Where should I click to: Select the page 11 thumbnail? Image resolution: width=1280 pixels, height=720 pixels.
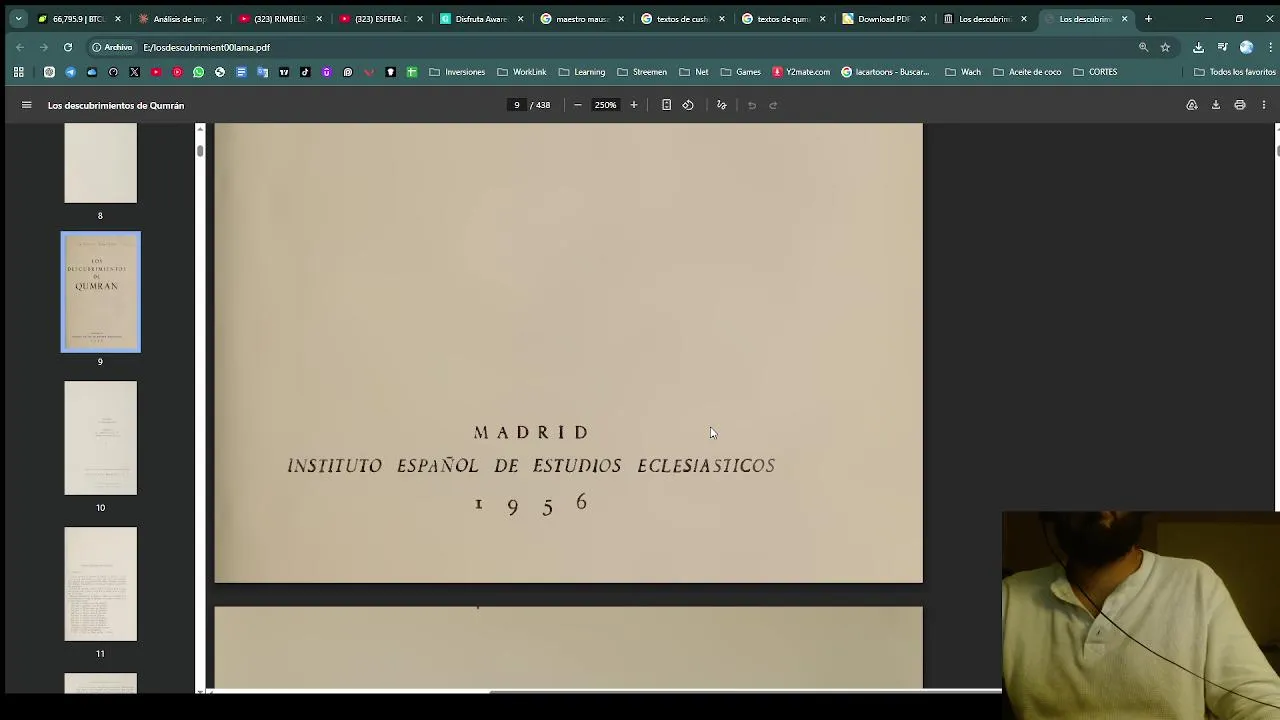click(x=100, y=584)
